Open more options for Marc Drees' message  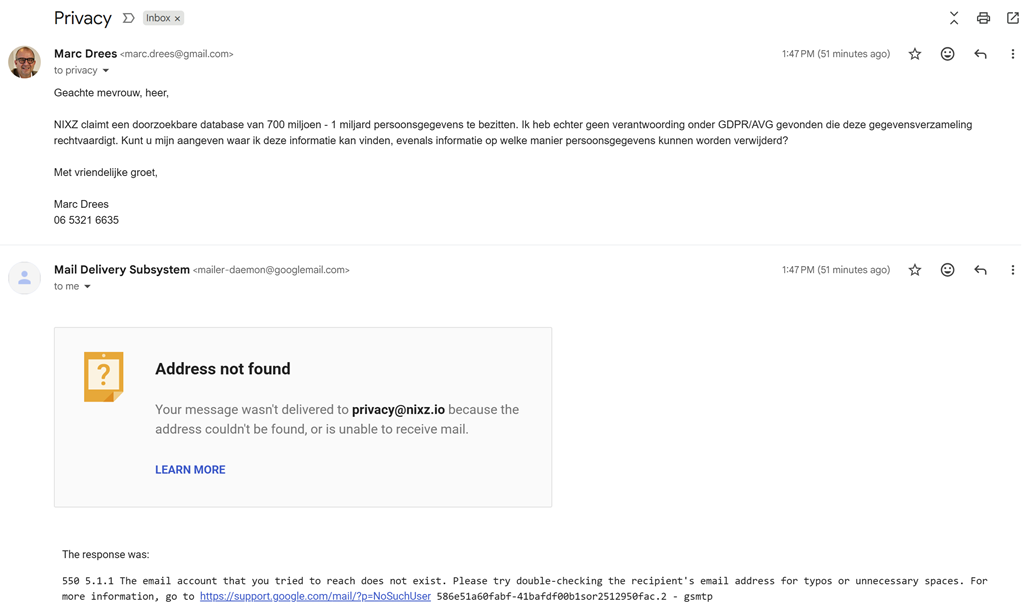tap(1012, 54)
